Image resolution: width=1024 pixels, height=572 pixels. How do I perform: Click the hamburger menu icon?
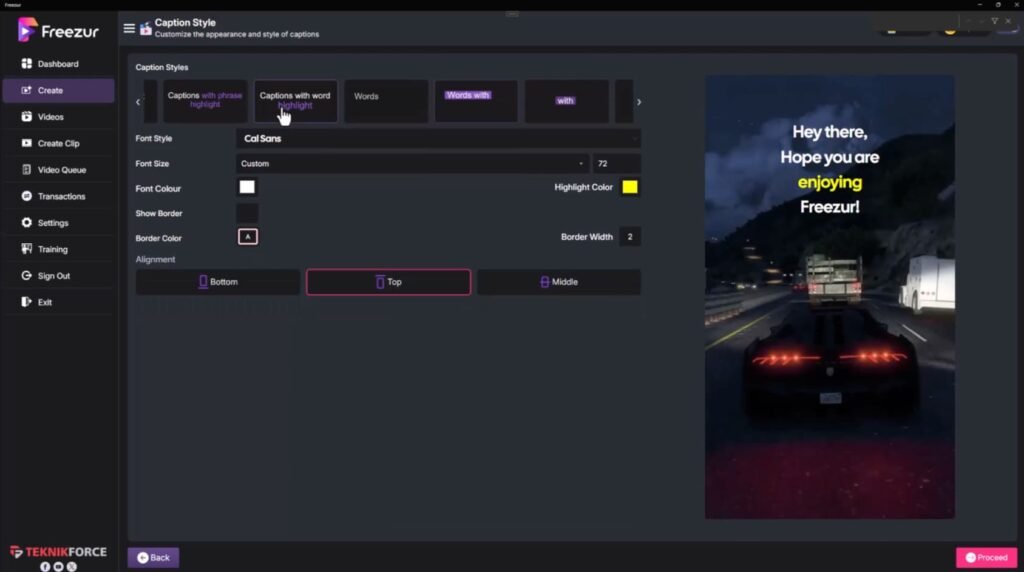129,28
